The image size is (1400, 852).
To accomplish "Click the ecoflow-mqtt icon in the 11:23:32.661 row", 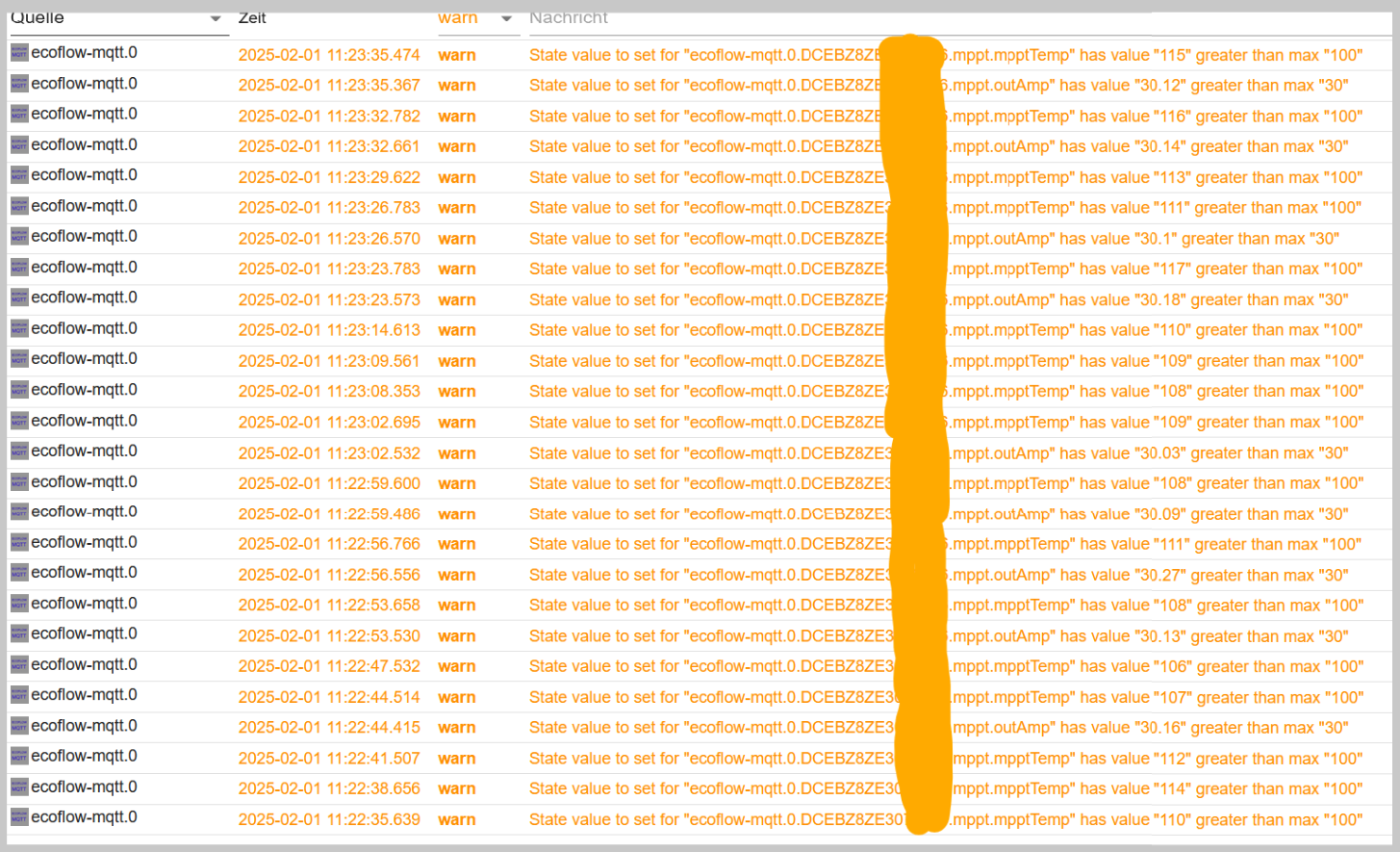I will [x=19, y=145].
